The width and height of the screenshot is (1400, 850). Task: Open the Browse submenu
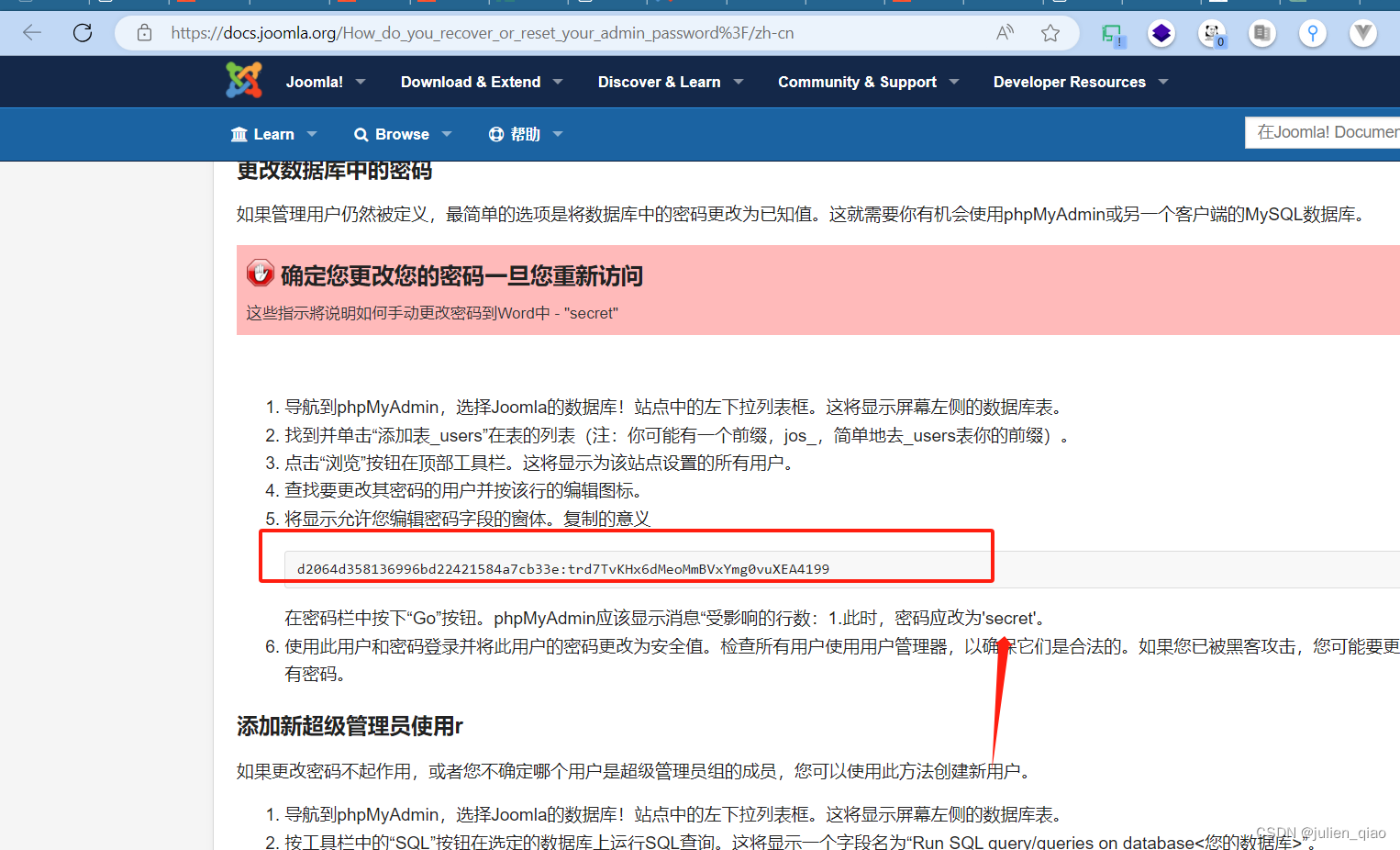pos(402,134)
